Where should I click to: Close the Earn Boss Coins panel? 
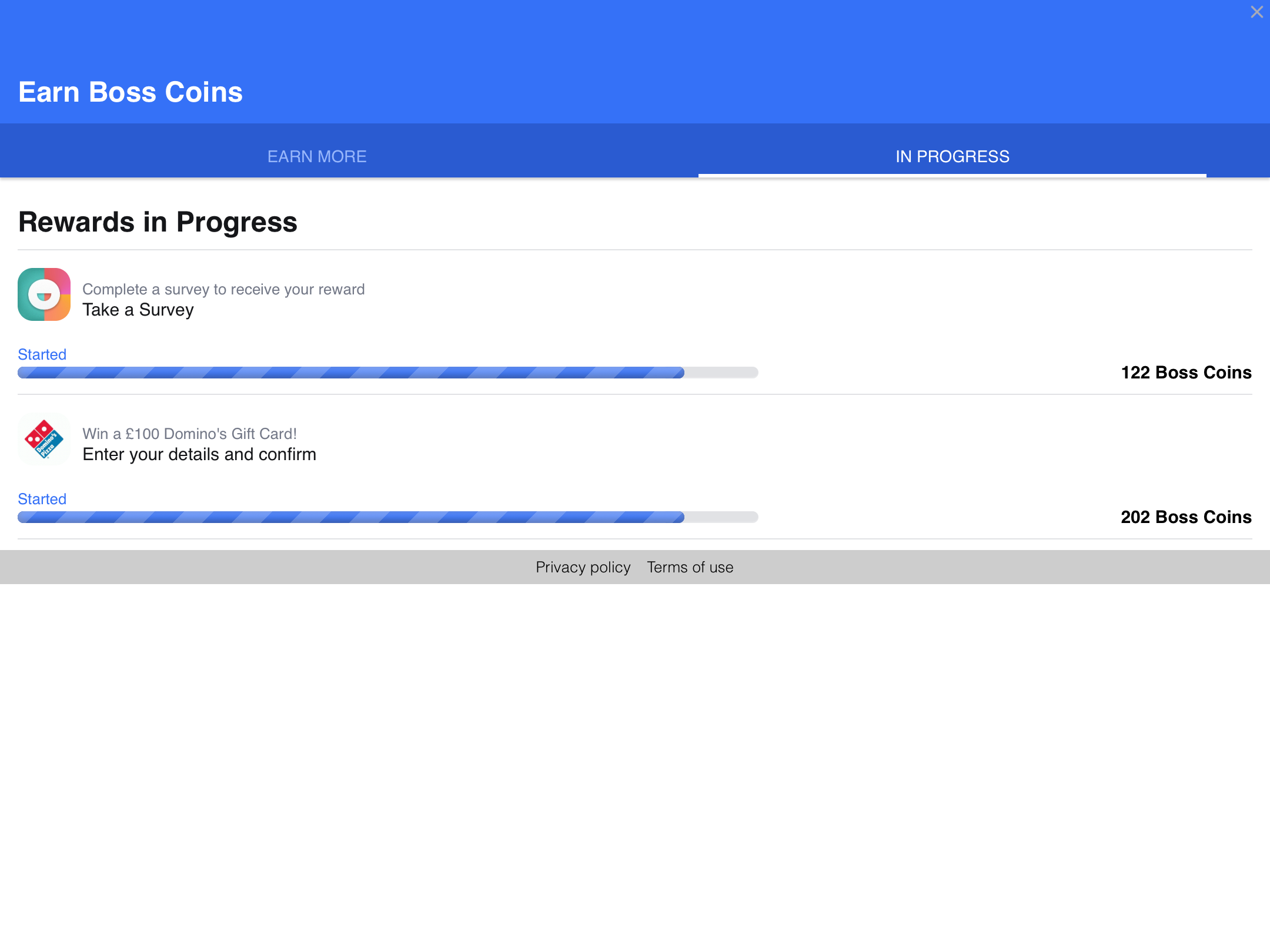pyautogui.click(x=1256, y=12)
